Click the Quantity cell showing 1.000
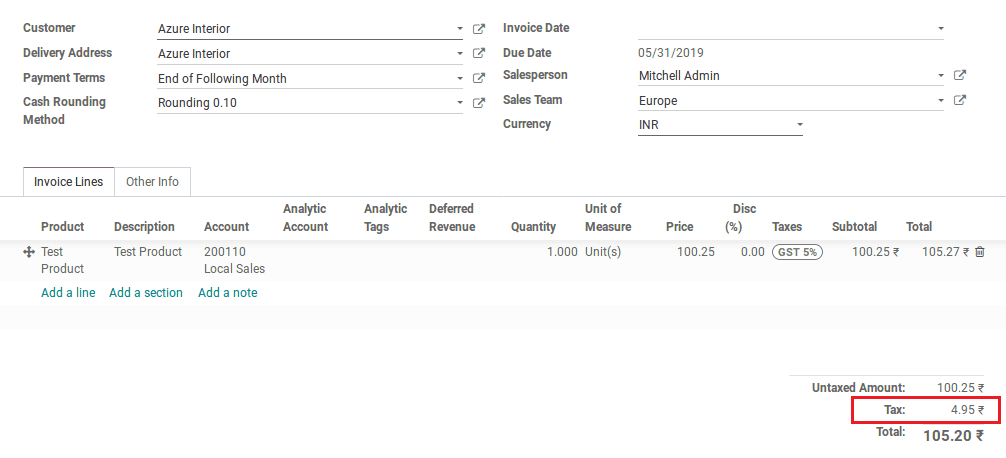The height and width of the screenshot is (458, 1006). point(561,252)
